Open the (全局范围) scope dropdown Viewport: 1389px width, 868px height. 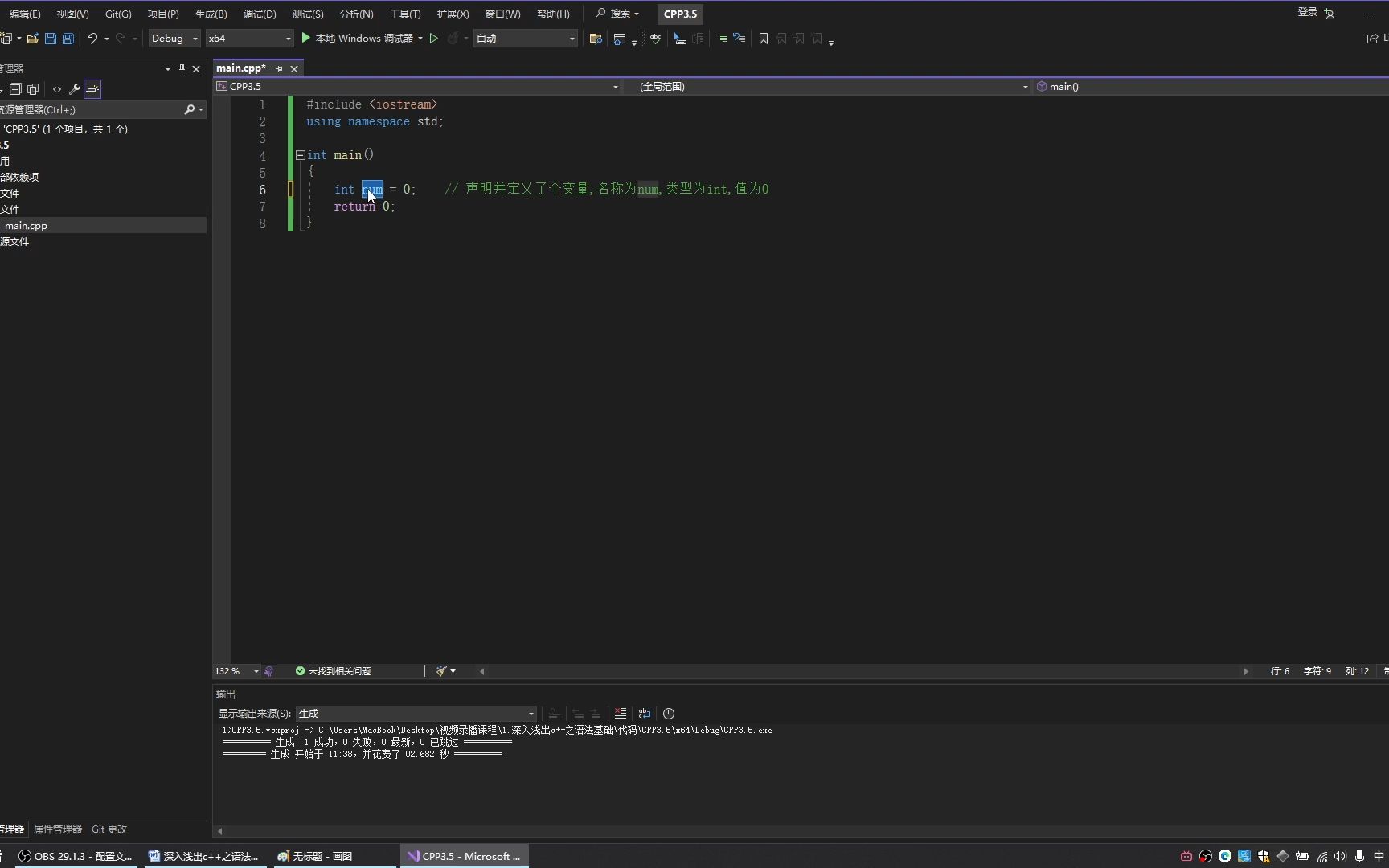(x=830, y=86)
